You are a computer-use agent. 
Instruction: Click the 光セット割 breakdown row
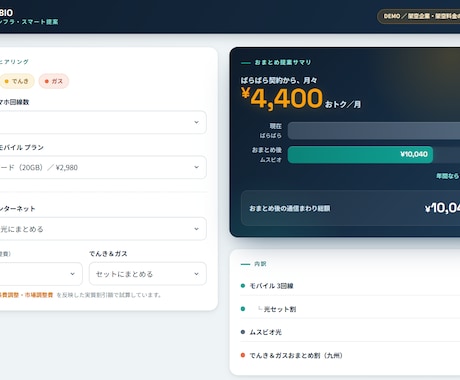coord(350,309)
